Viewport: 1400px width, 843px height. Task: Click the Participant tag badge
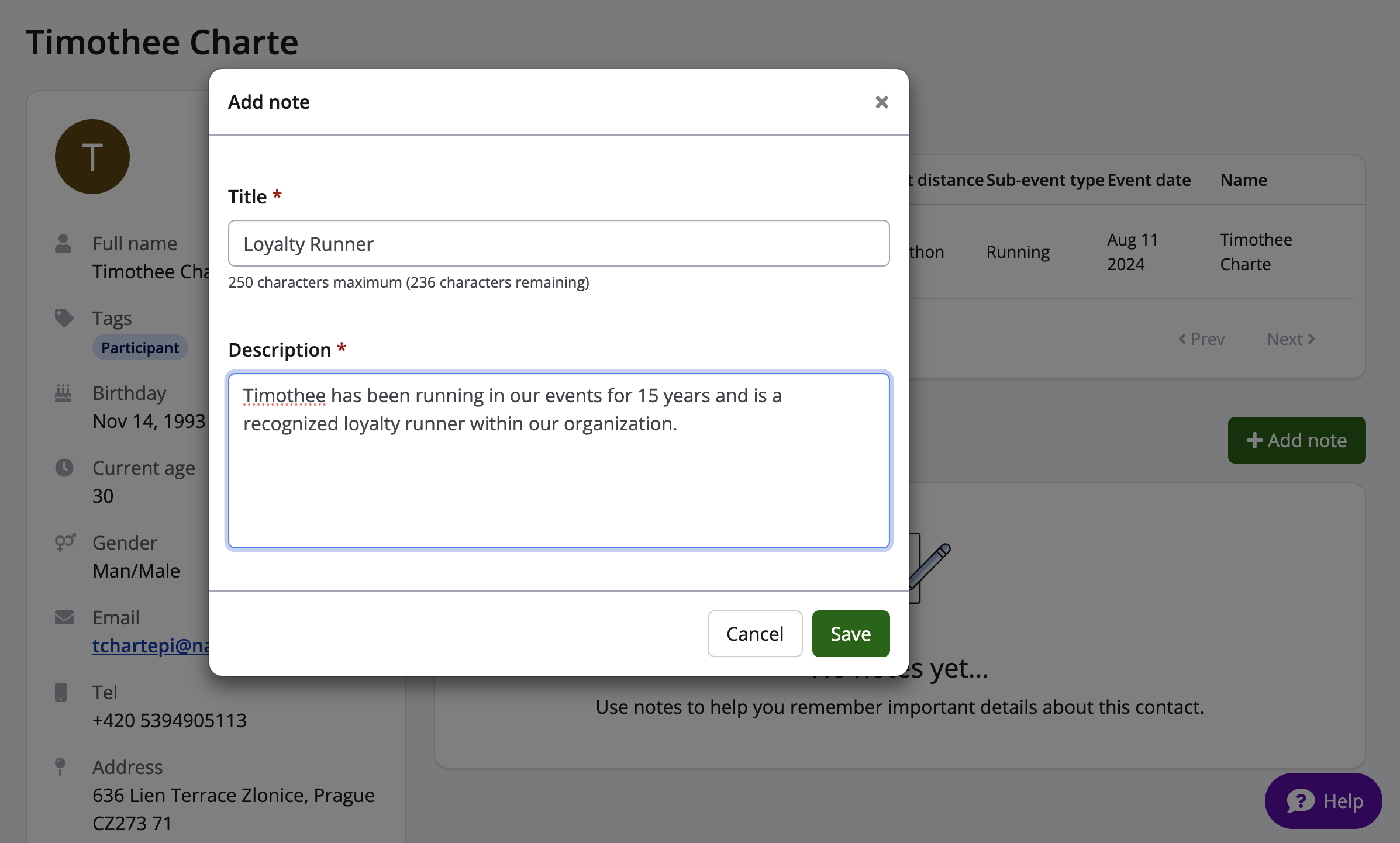(140, 348)
